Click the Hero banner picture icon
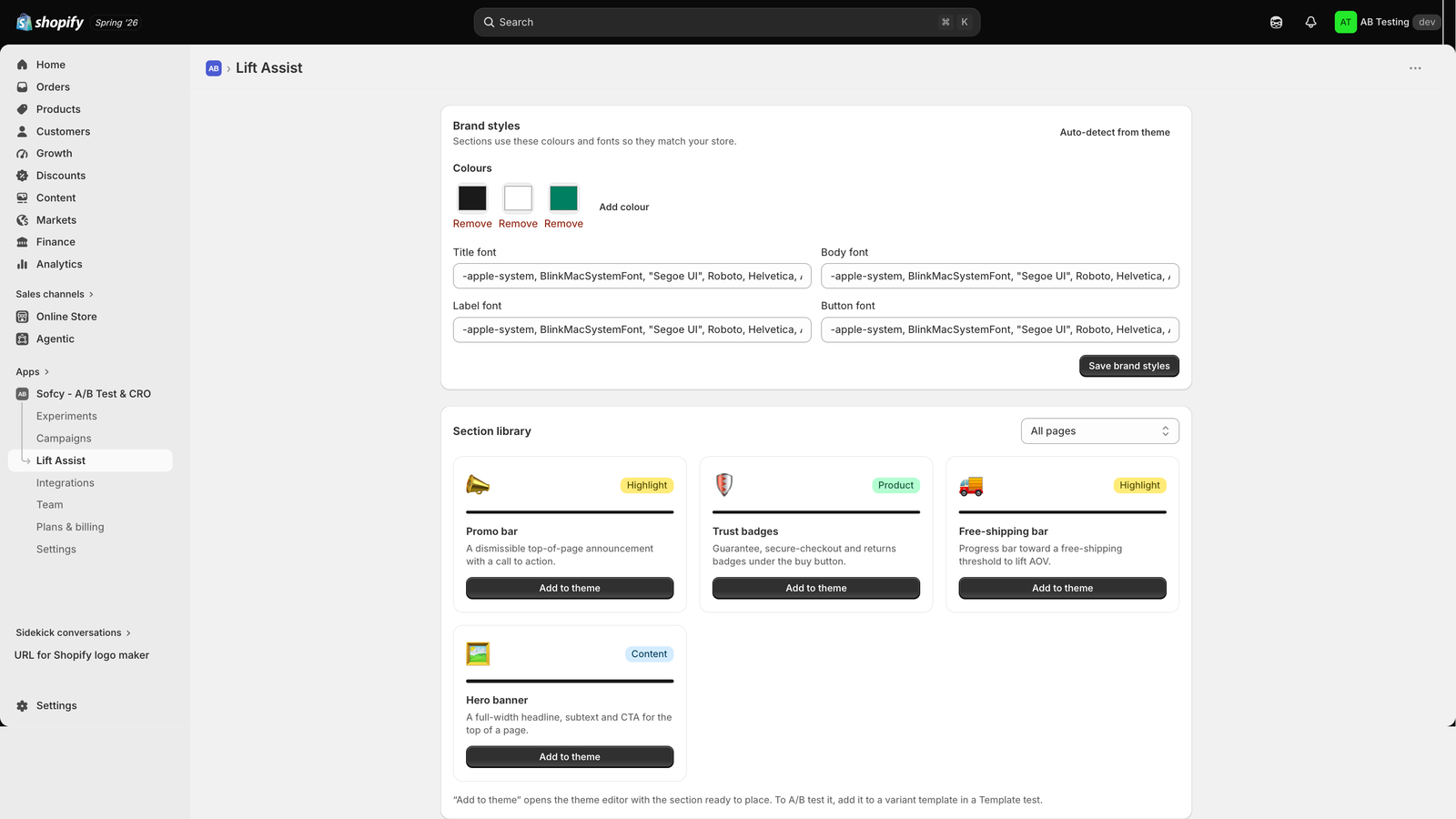 click(x=478, y=653)
